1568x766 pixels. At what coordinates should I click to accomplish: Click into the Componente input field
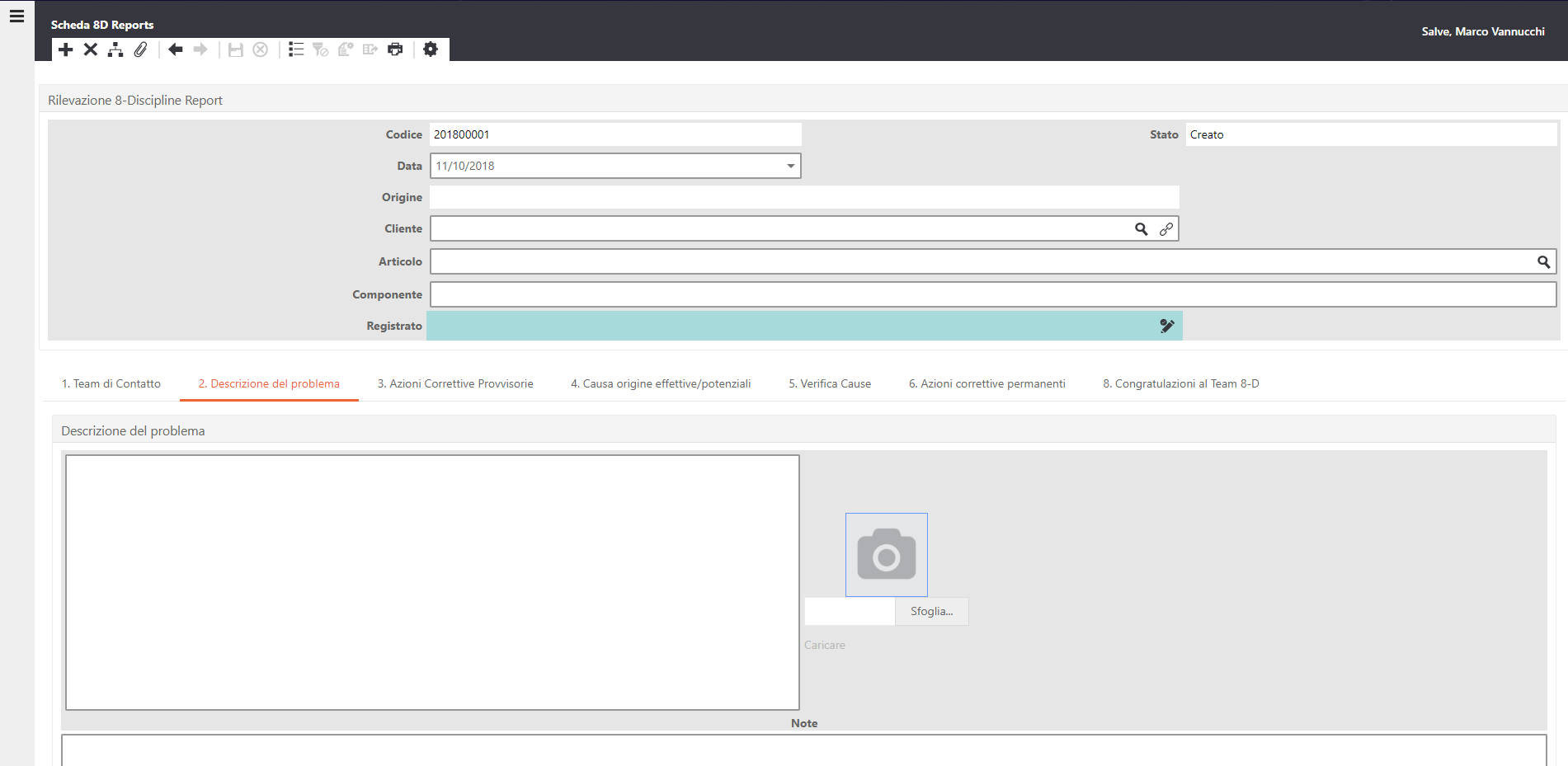tap(992, 294)
